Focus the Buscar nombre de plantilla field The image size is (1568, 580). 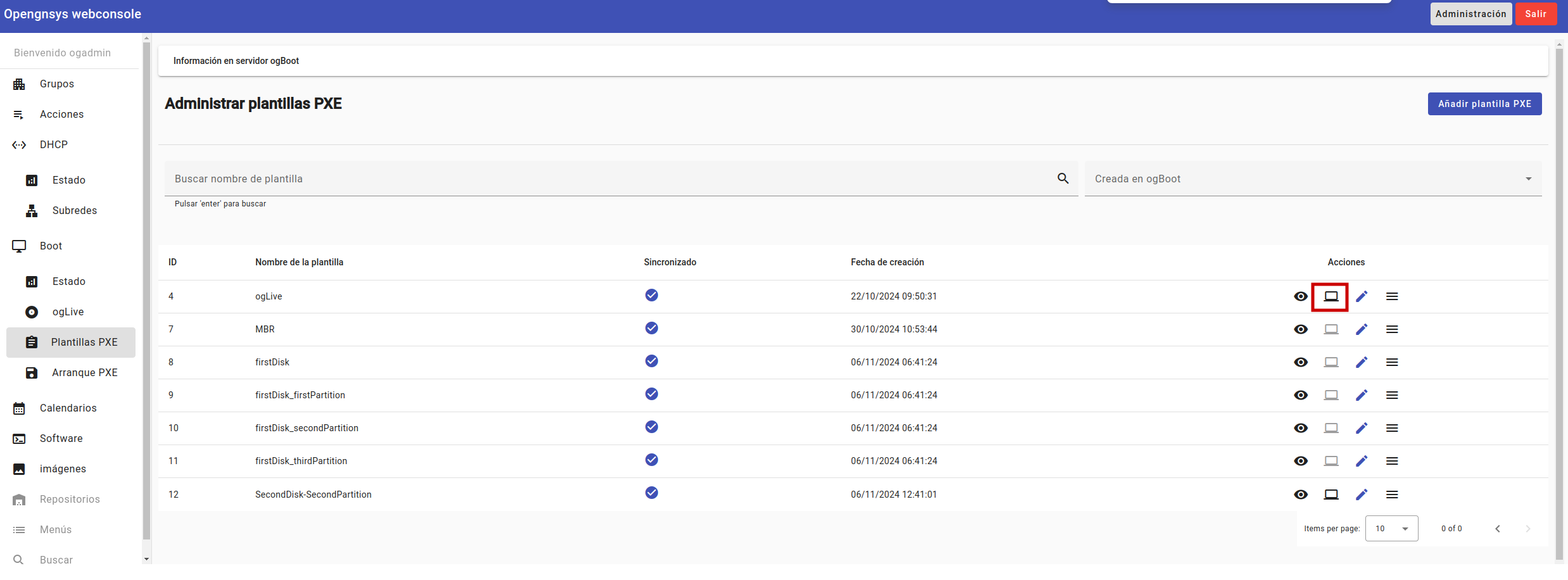608,179
